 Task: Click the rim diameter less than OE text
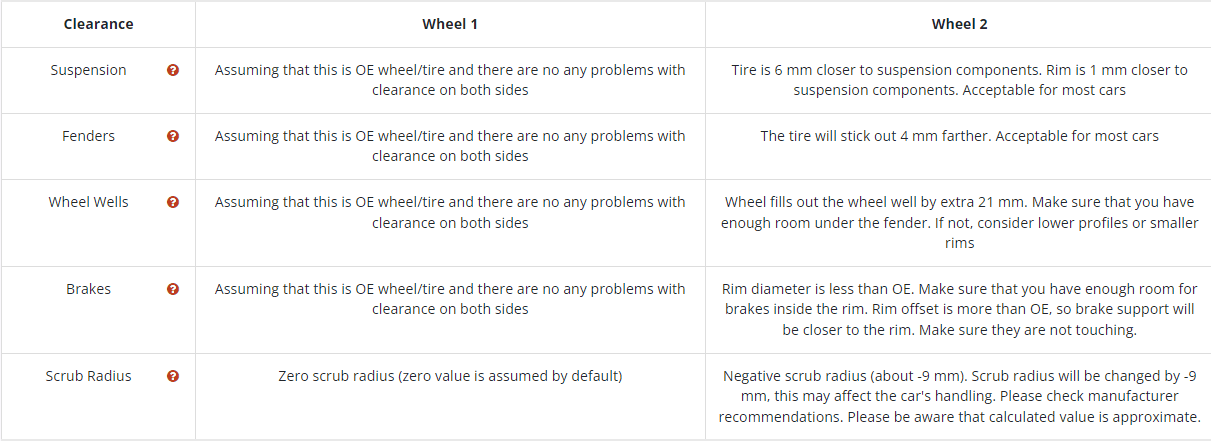(x=959, y=309)
